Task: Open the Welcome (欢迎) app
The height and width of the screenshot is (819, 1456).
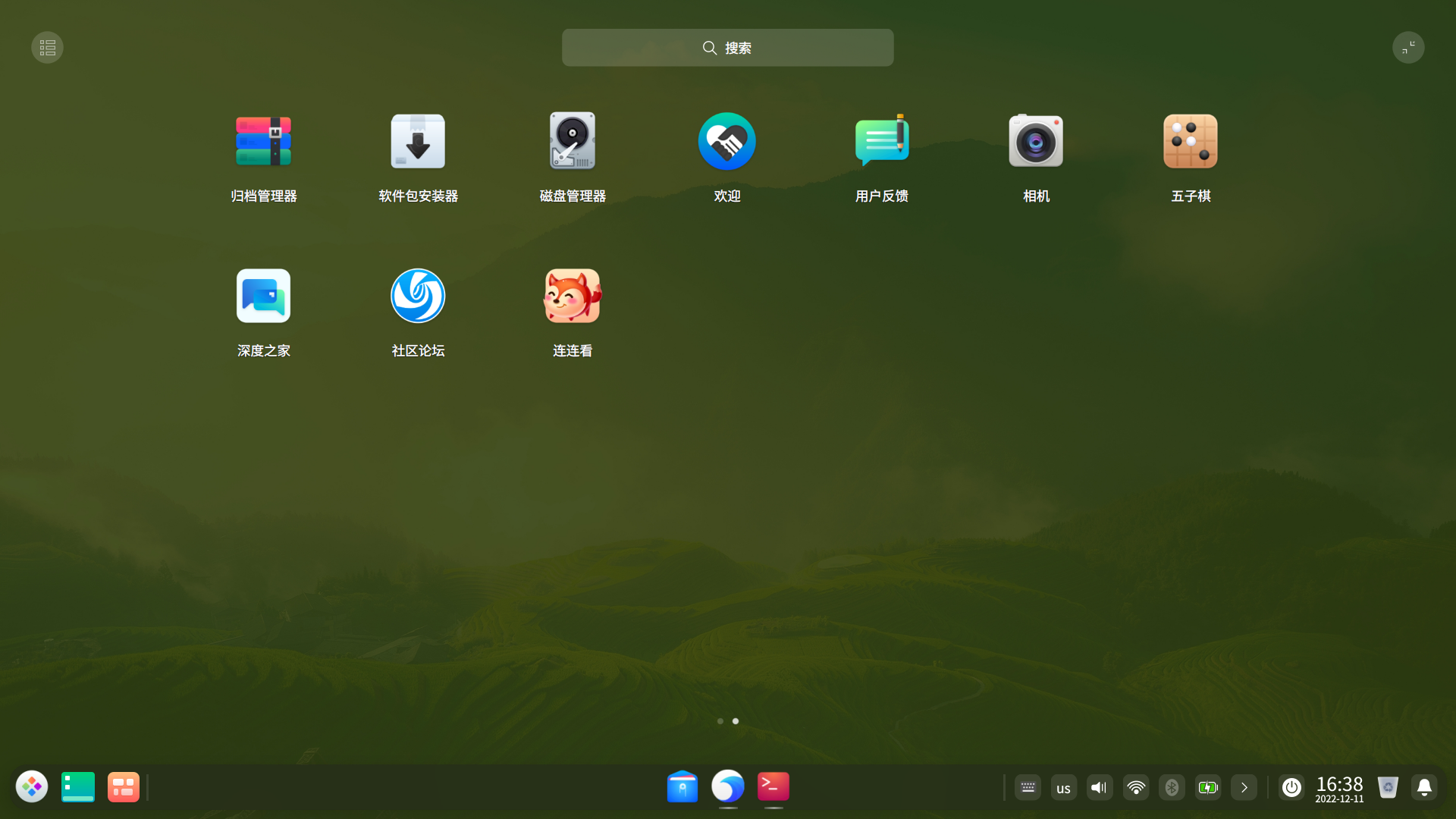Action: pos(726,142)
